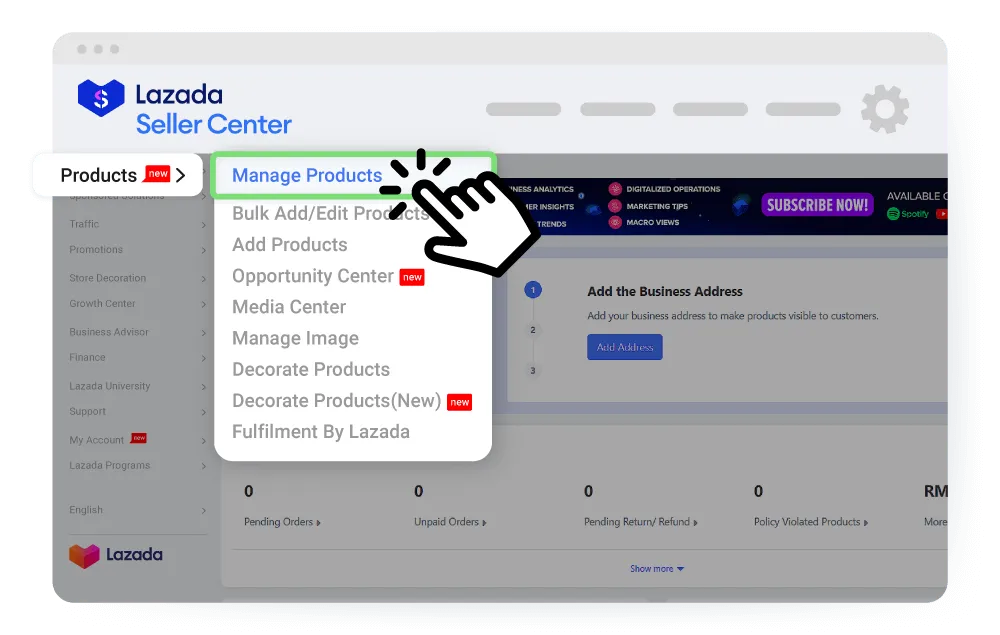Select Manage Products from submenu
This screenshot has width=1000, height=635.
click(x=307, y=175)
